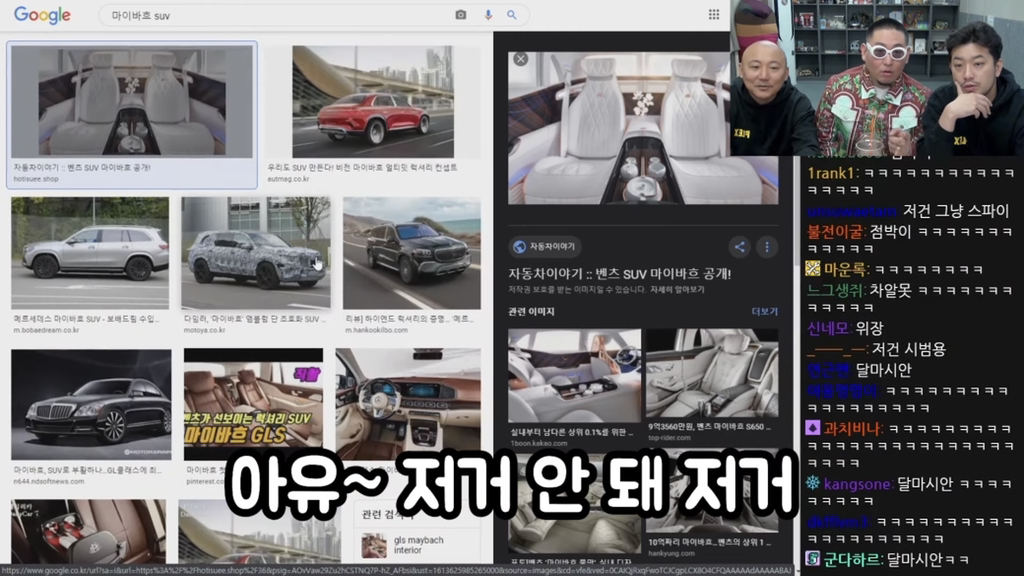Click n644.ndsoftnews.com source label
Screen dimensions: 1024x576
coord(48,481)
